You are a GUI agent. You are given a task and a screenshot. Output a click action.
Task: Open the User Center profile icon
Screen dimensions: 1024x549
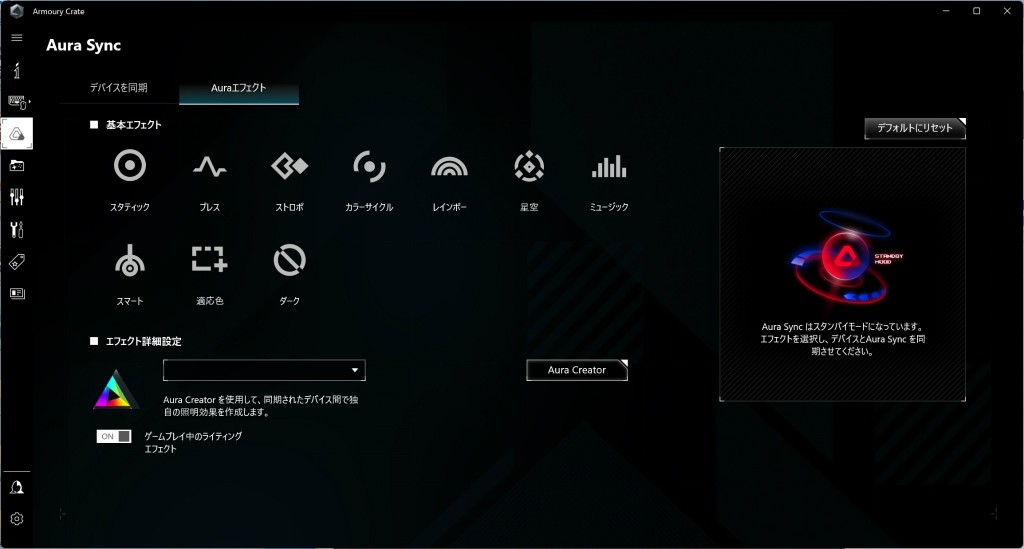pos(17,488)
